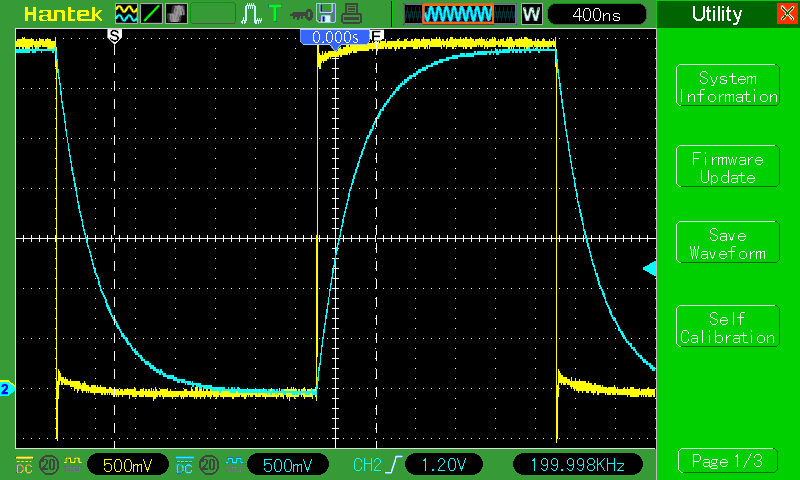Open the cyan CH2 500mV scale setting
Viewport: 800px width, 480px height.
288,465
